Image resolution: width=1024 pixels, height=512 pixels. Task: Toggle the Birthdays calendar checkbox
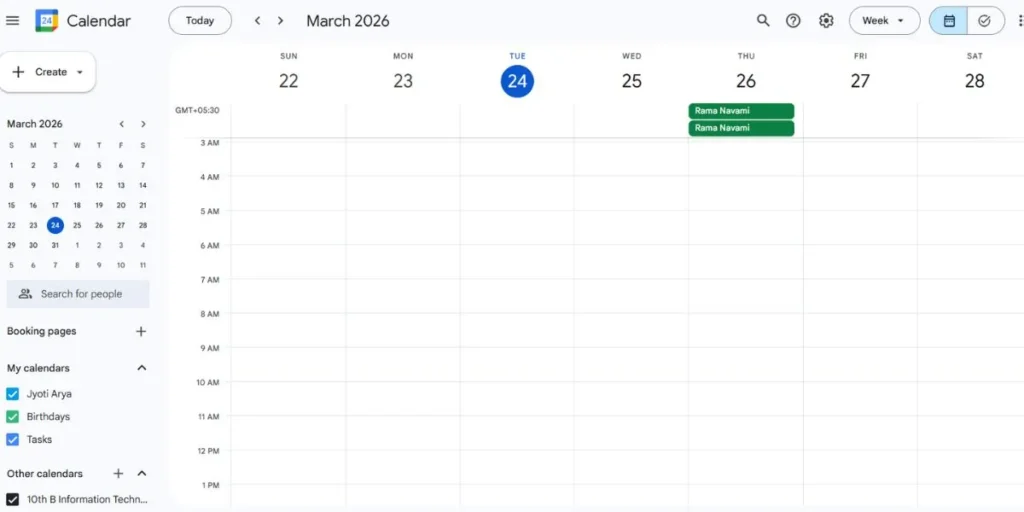click(x=13, y=417)
